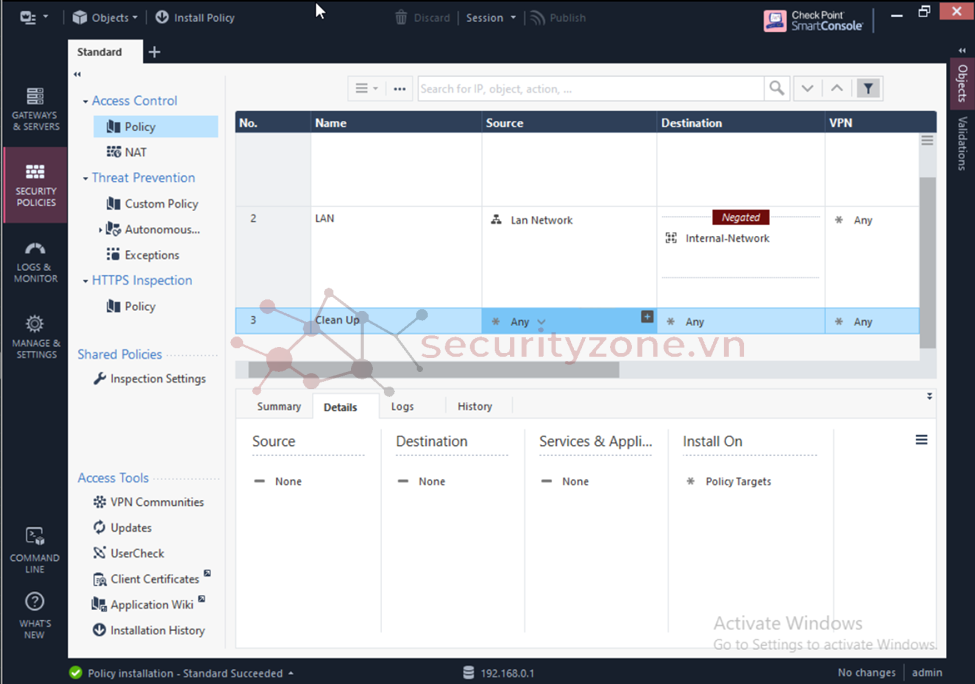Click the Destination column header
975x684 pixels.
[741, 122]
